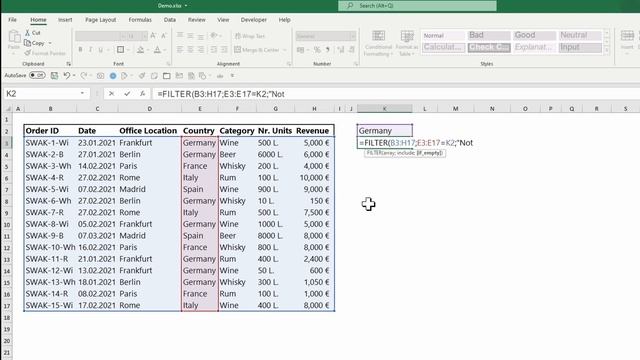Toggle Bold formatting
Viewport: 640px width, 360px height.
point(80,50)
